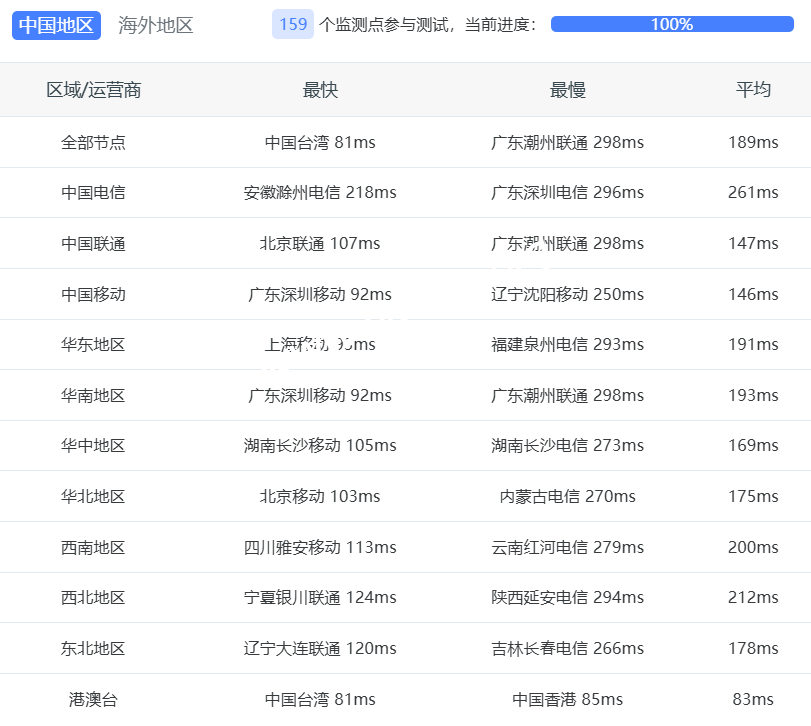Select the 中国电信 row label

tap(93, 193)
